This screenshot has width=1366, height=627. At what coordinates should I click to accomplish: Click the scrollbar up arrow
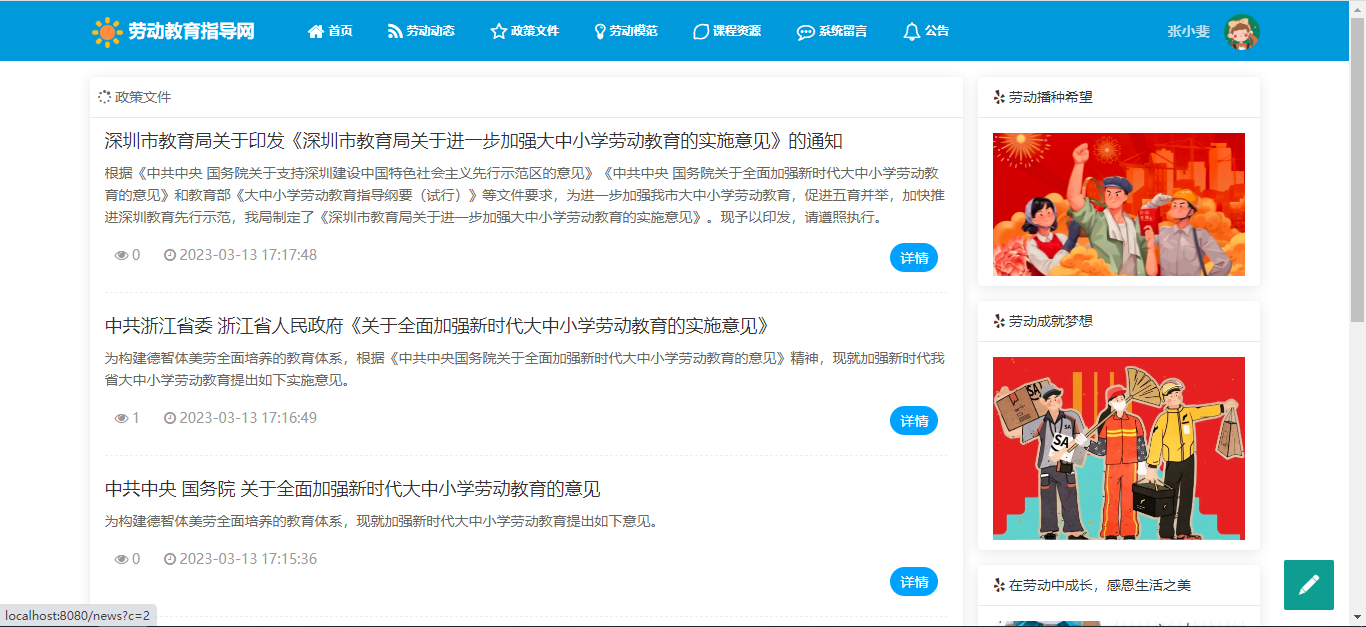[x=1358, y=7]
